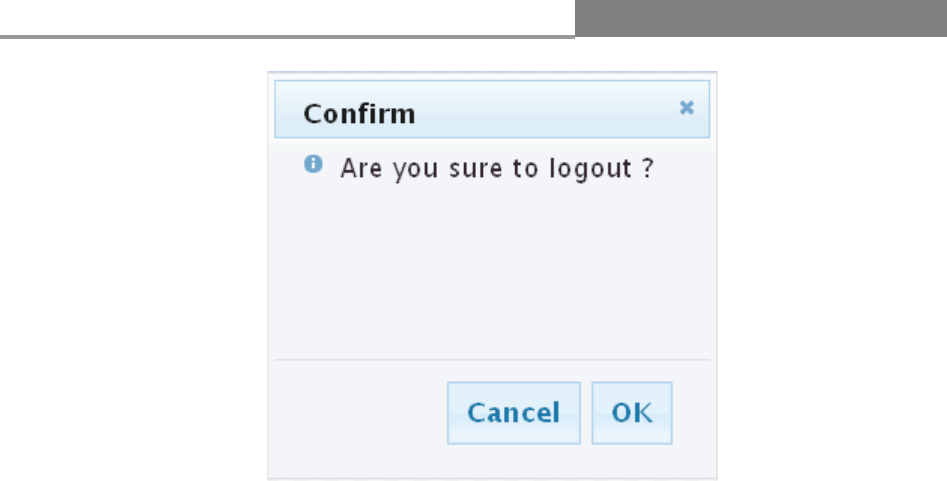Choose Cancel to stay logged in
The height and width of the screenshot is (481, 947).
(513, 413)
